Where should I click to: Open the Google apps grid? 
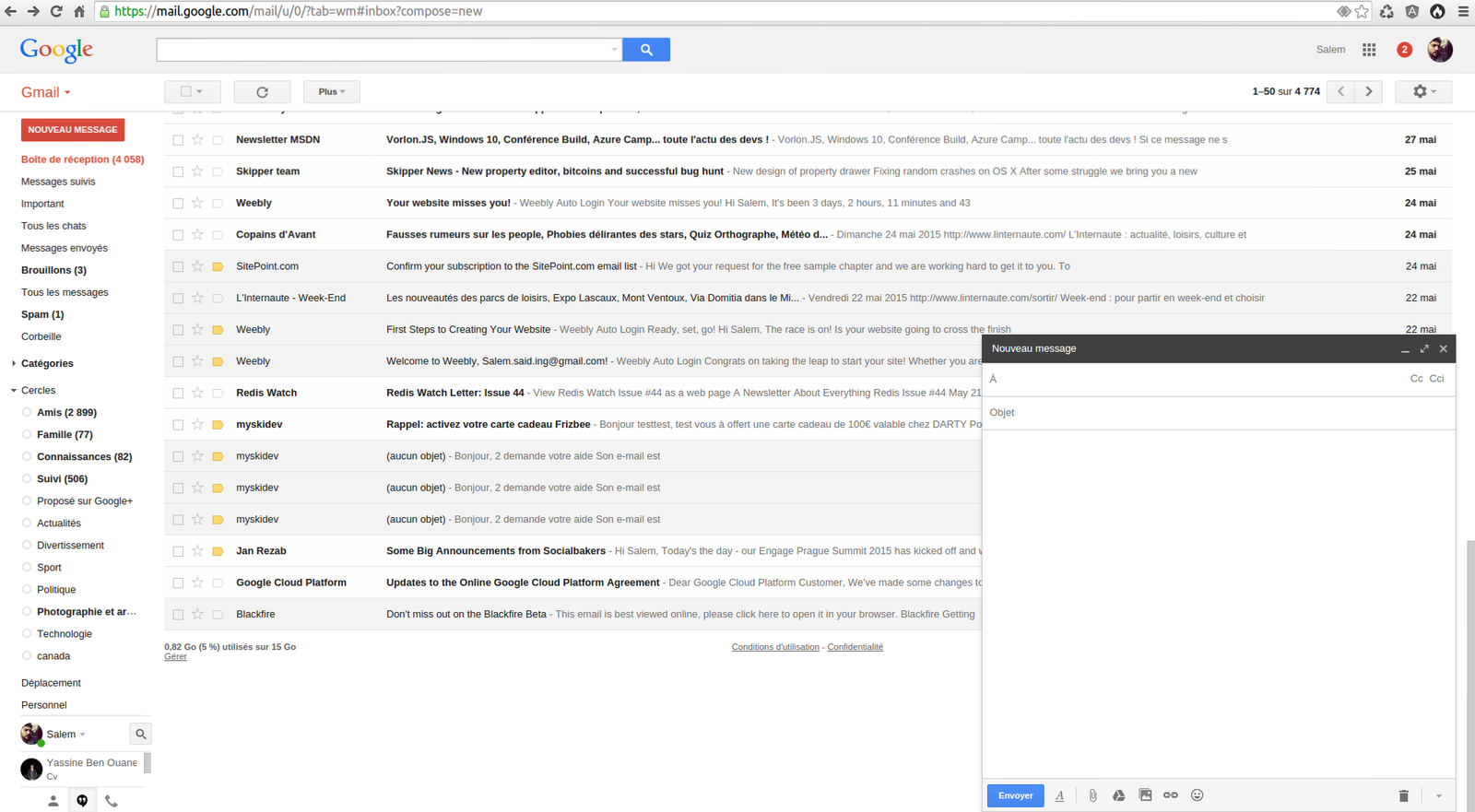coord(1369,50)
